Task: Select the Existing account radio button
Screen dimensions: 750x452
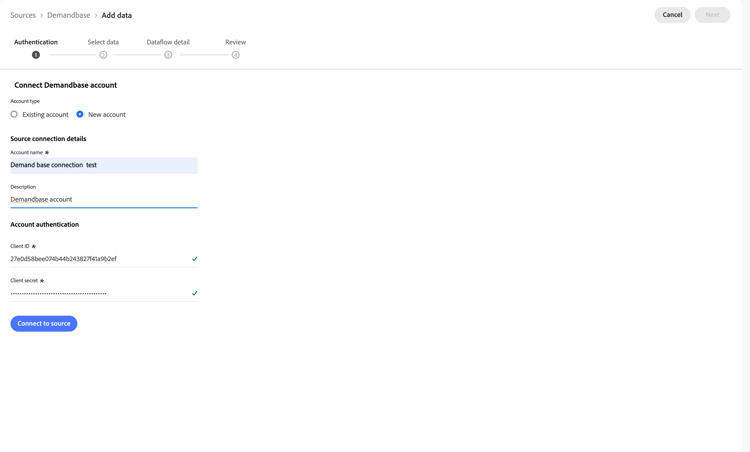Action: (x=14, y=114)
